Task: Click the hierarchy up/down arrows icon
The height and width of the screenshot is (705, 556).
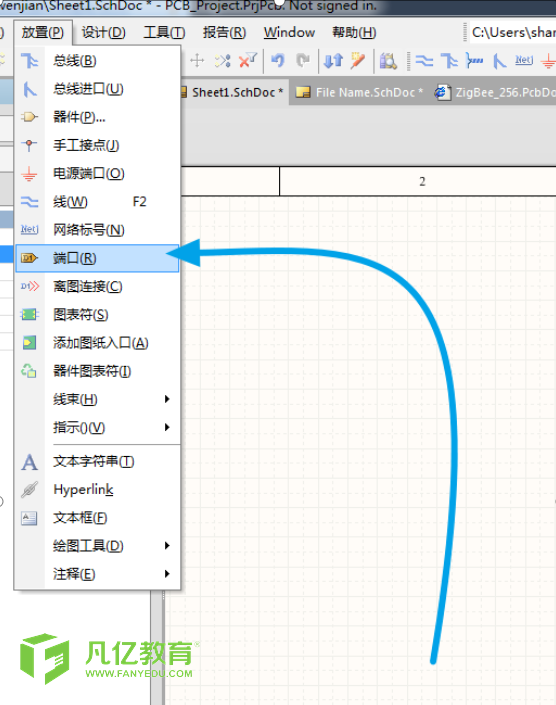Action: [x=333, y=60]
